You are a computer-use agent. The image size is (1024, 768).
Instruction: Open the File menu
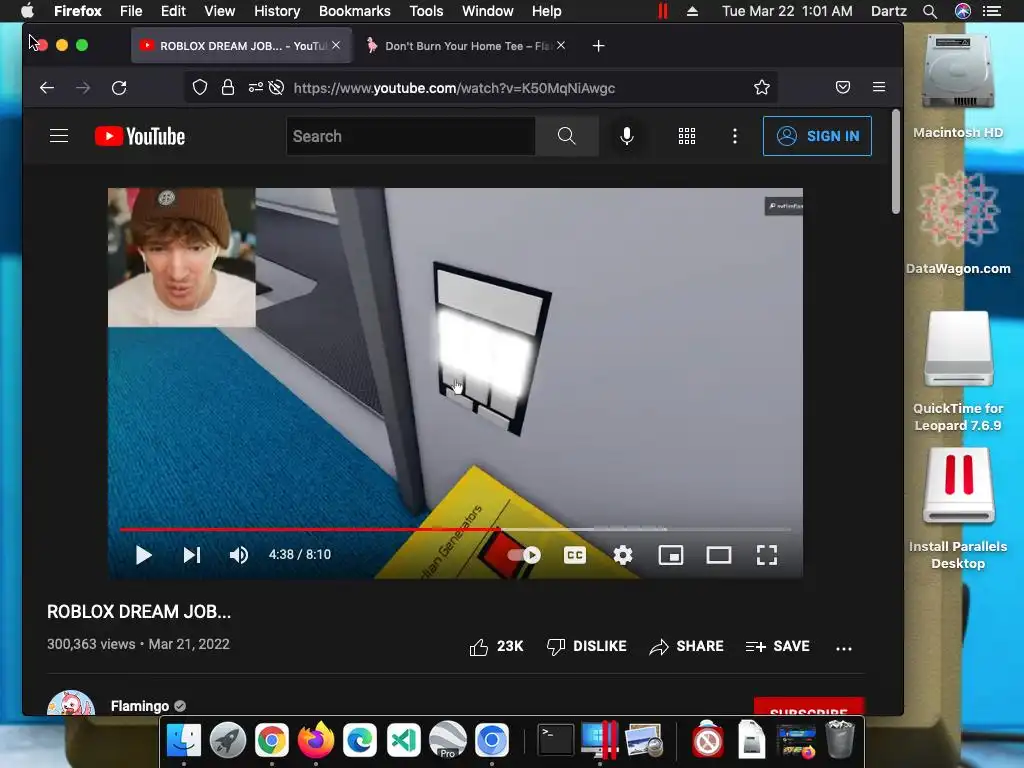[131, 11]
